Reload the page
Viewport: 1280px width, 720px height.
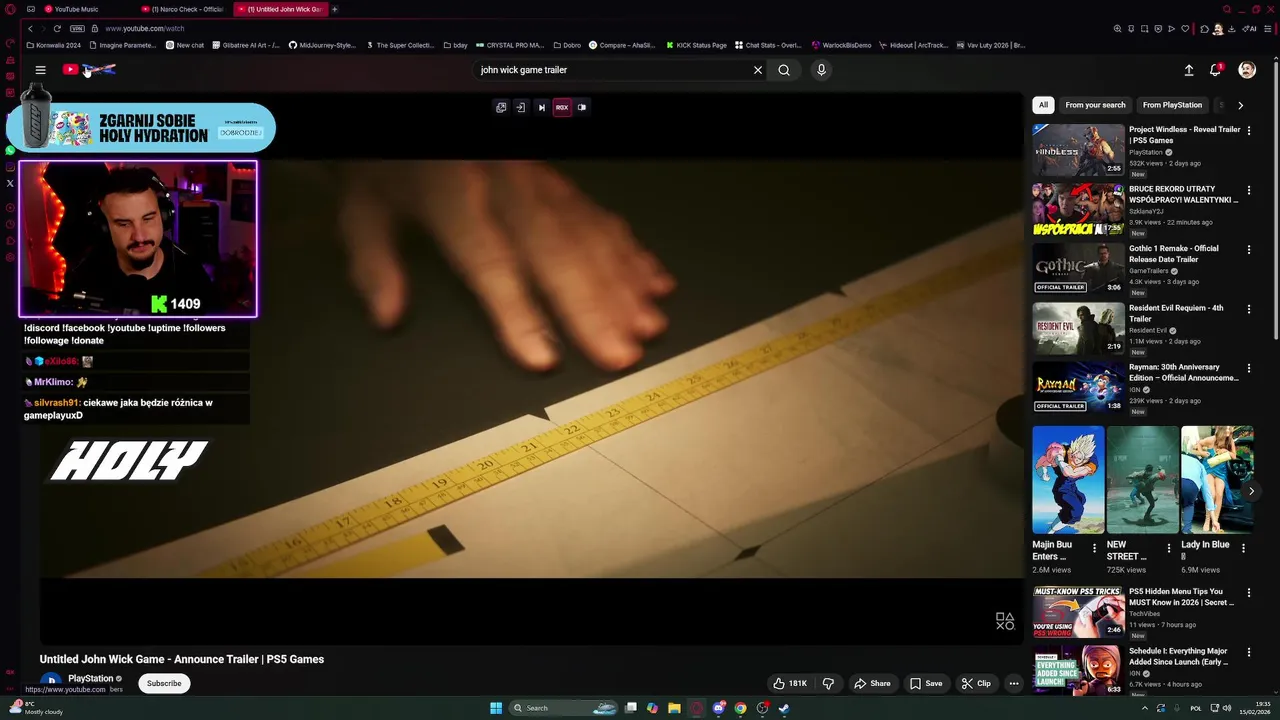pyautogui.click(x=57, y=29)
